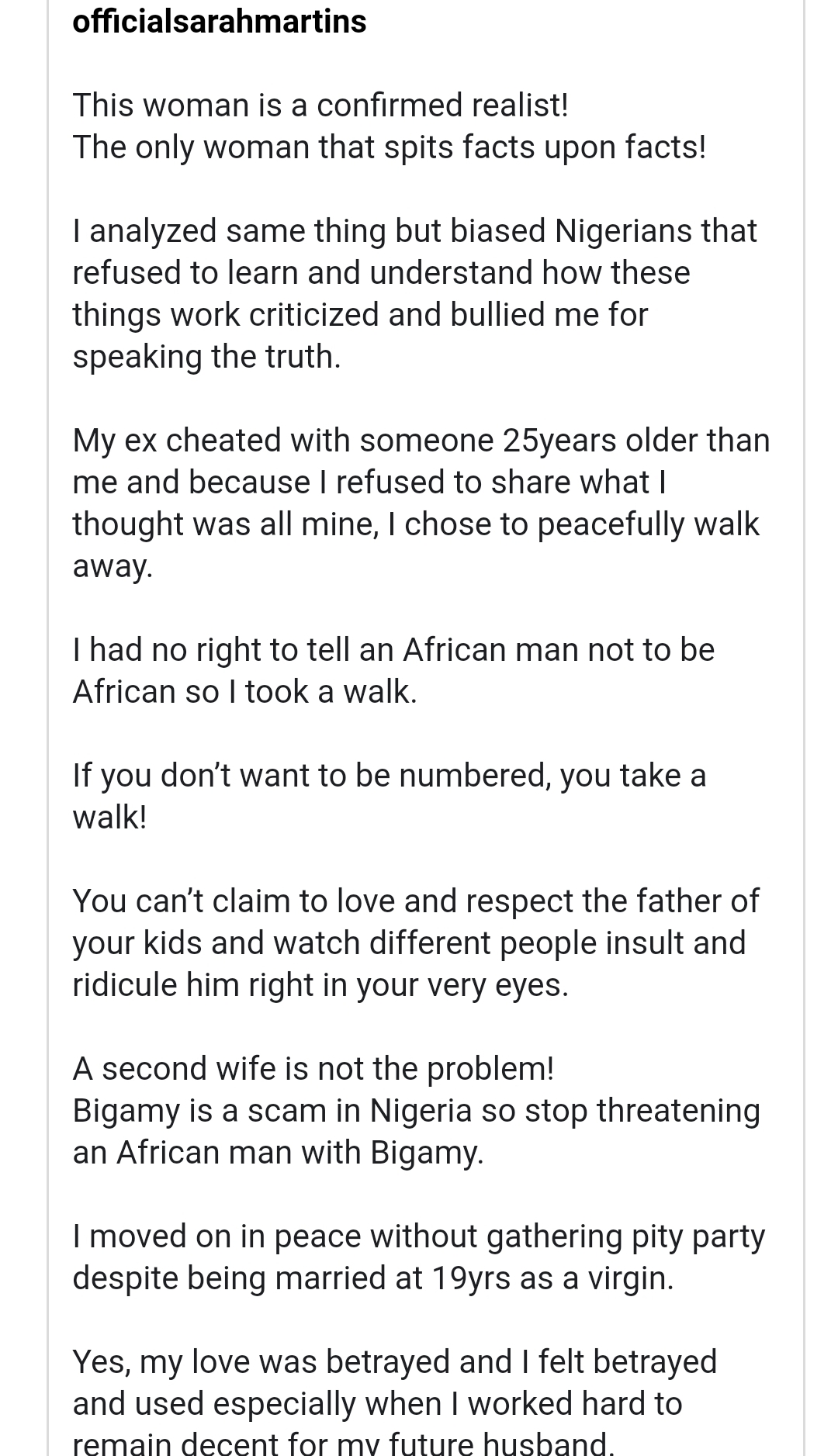Select the line 'I had no right to tell'
The image size is (838, 1456).
point(393,649)
